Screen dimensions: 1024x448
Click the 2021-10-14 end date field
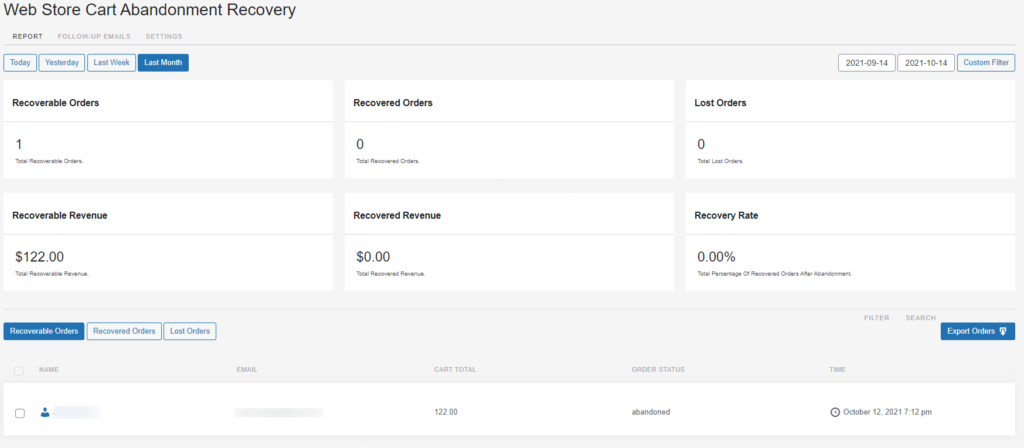(925, 63)
